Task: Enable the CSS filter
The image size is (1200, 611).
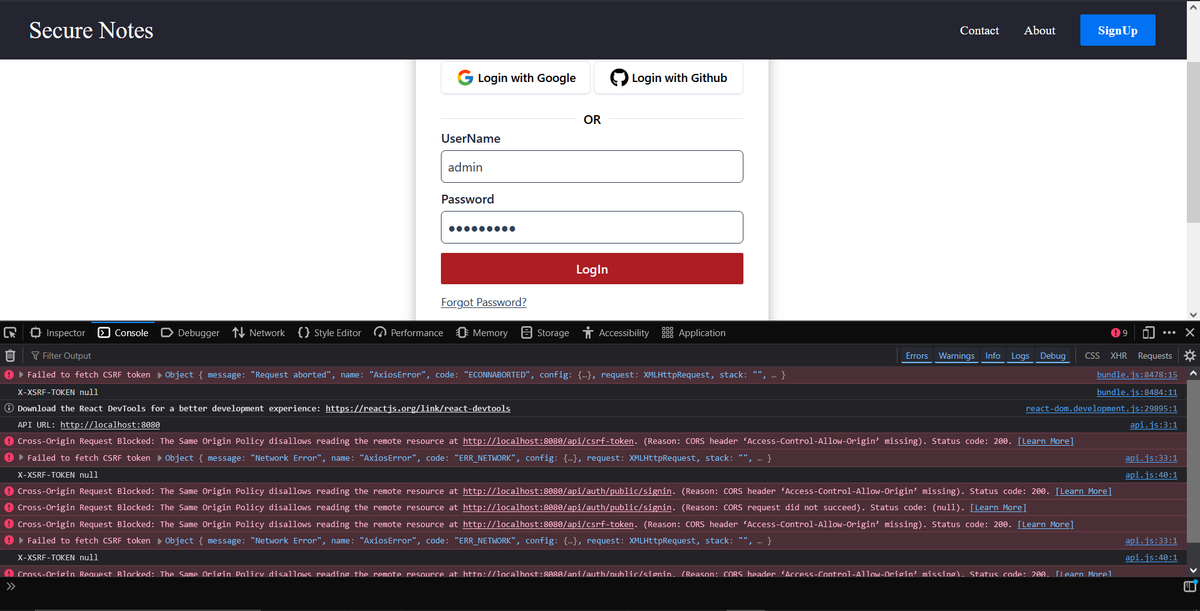Action: pos(1092,355)
